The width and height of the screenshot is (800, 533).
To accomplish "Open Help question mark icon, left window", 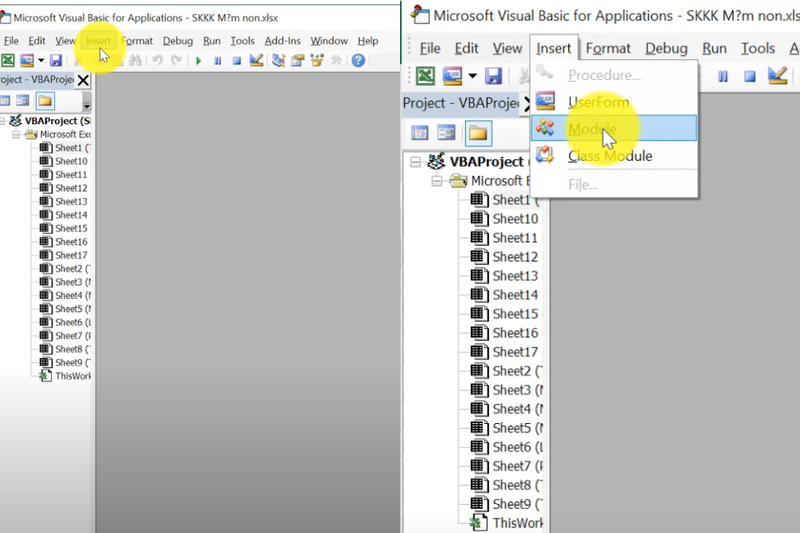I will point(358,61).
